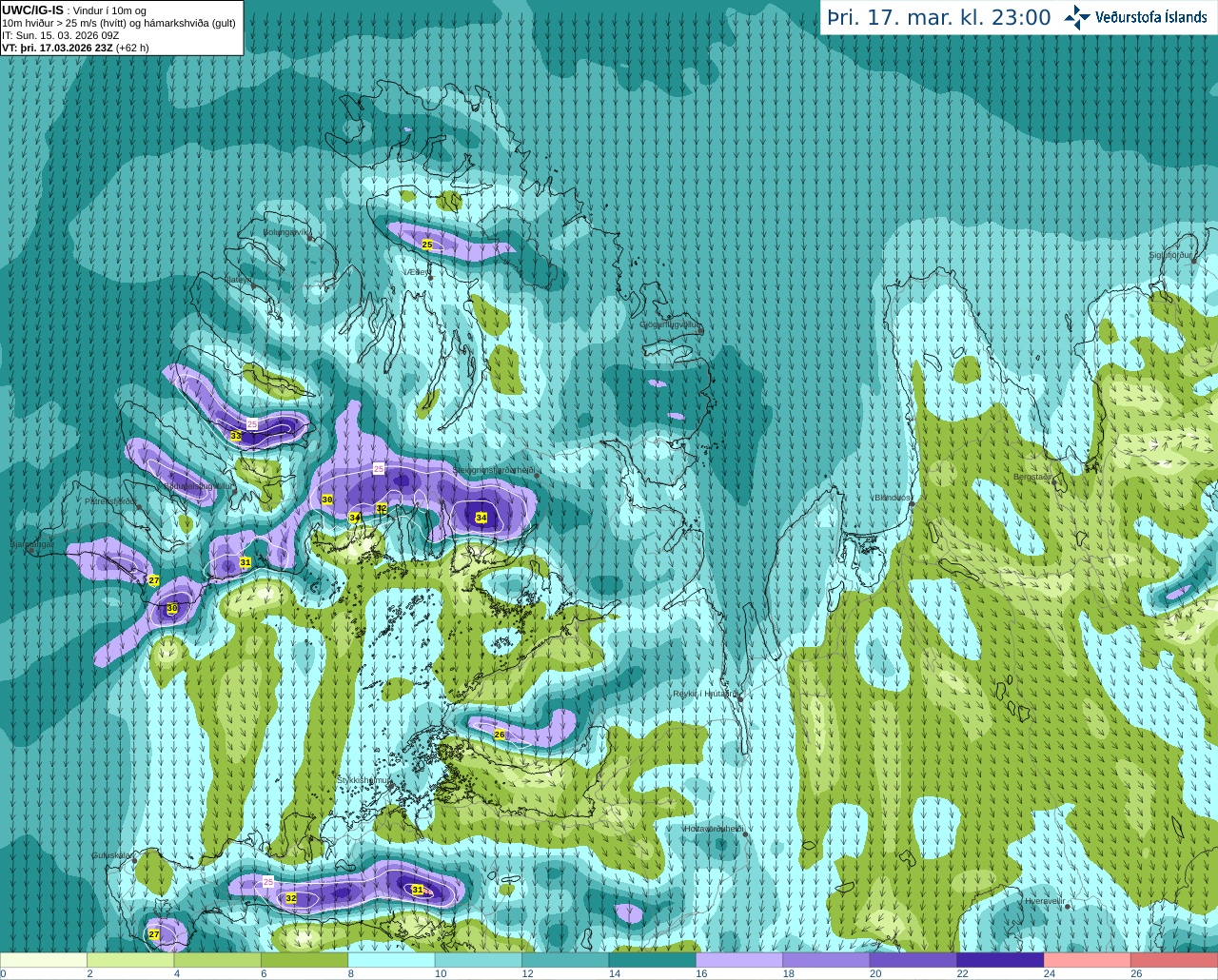Select the 16–18 m/s lavender legend swatch
This screenshot has width=1218, height=980.
739,960
